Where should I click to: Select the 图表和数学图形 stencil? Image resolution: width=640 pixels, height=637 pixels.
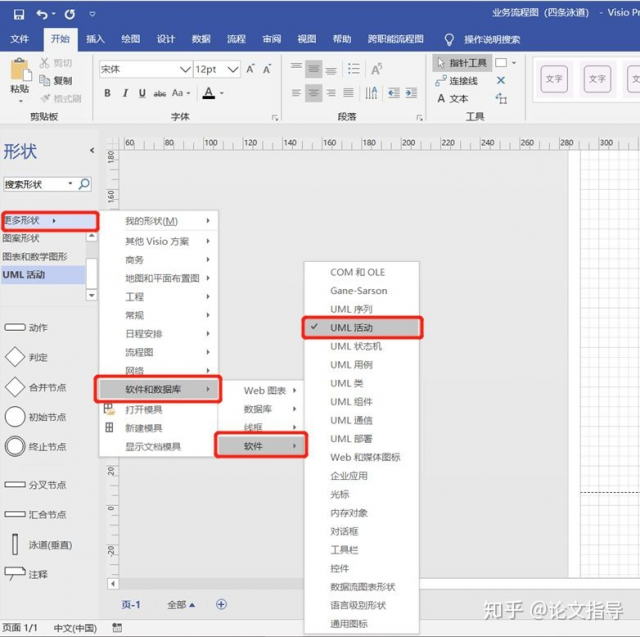[35, 257]
